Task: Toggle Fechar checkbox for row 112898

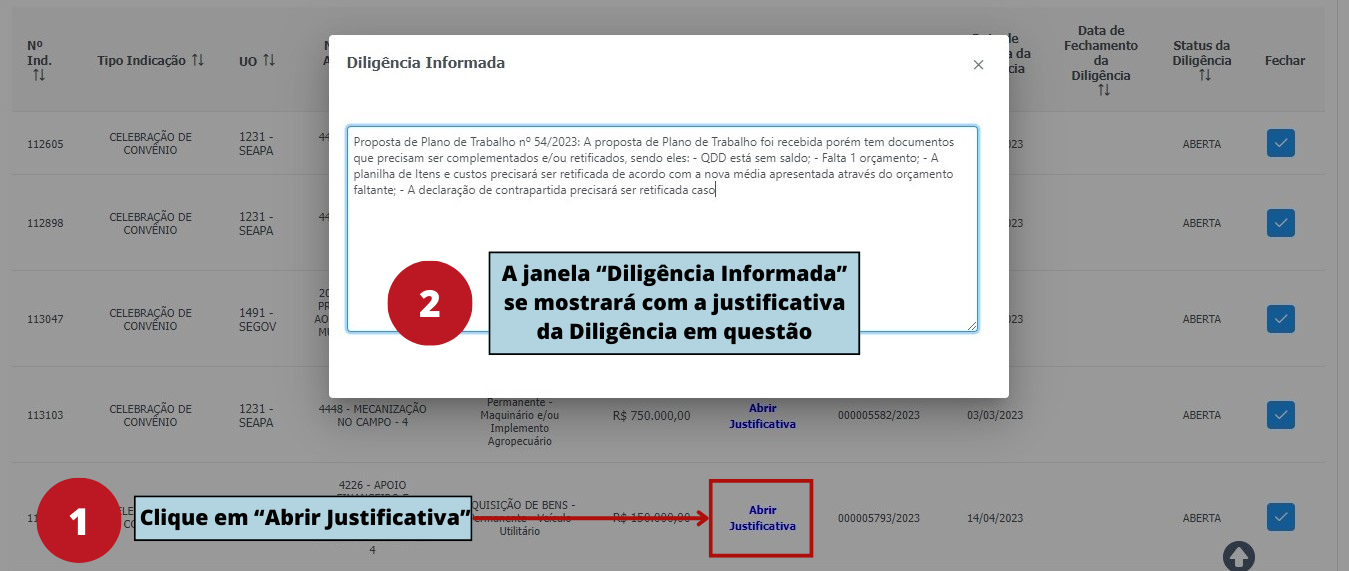Action: click(x=1280, y=223)
